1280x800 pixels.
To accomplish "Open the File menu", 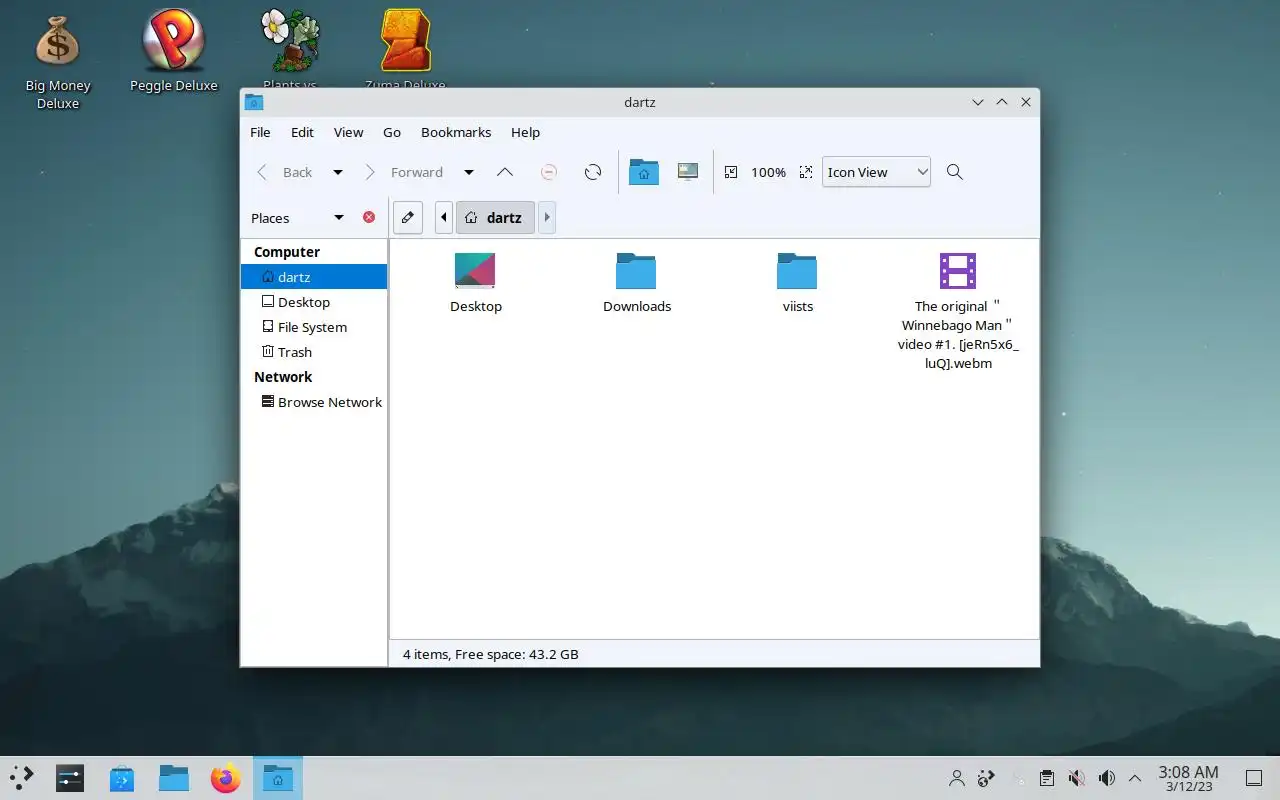I will click(260, 132).
